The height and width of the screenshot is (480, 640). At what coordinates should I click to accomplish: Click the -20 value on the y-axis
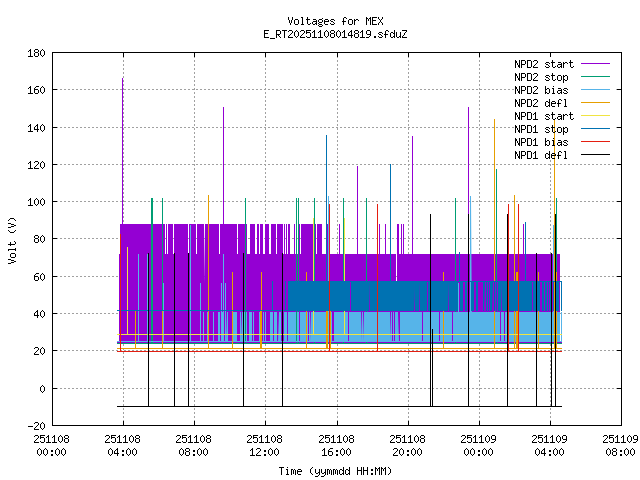click(34, 426)
